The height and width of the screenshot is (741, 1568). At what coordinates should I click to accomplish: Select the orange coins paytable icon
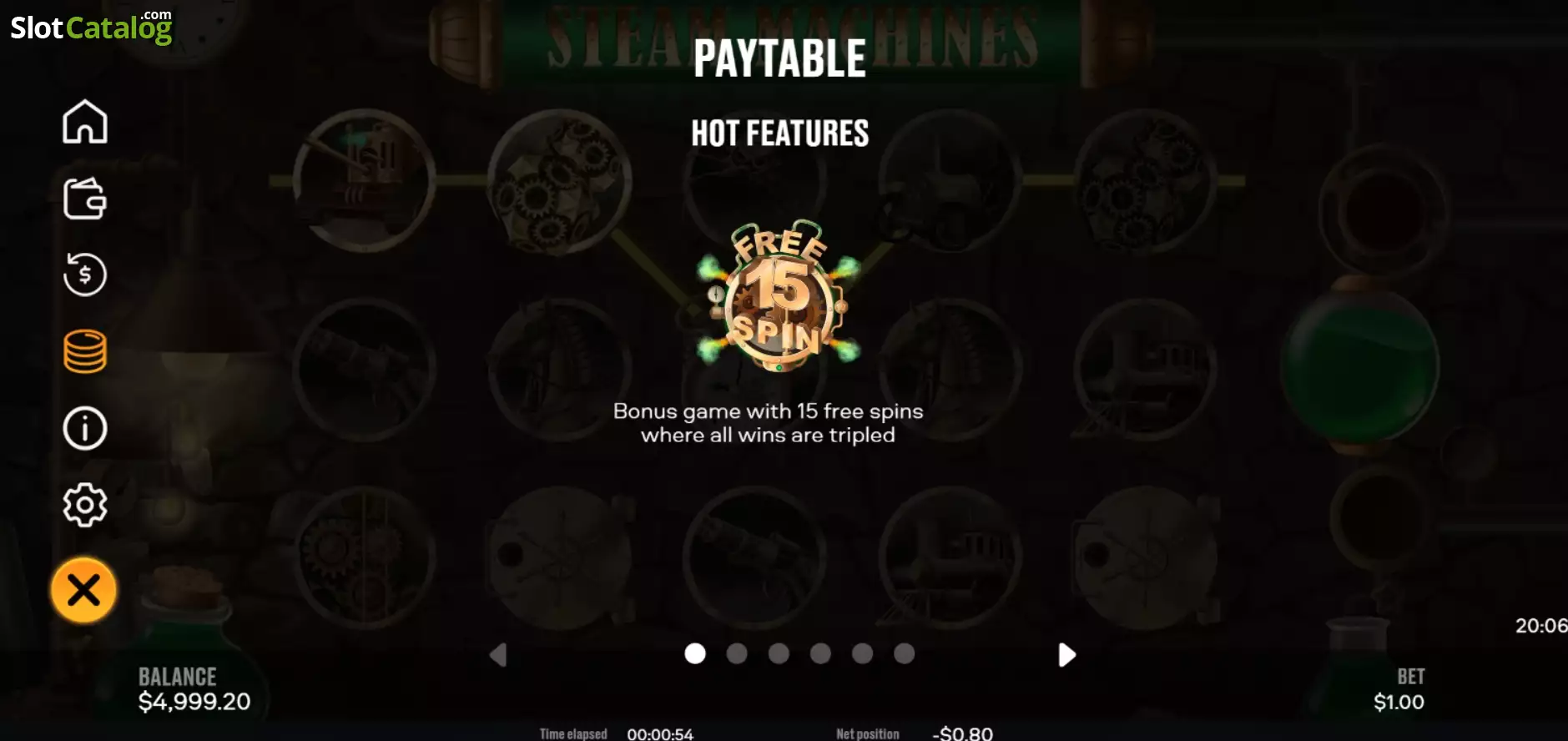85,351
